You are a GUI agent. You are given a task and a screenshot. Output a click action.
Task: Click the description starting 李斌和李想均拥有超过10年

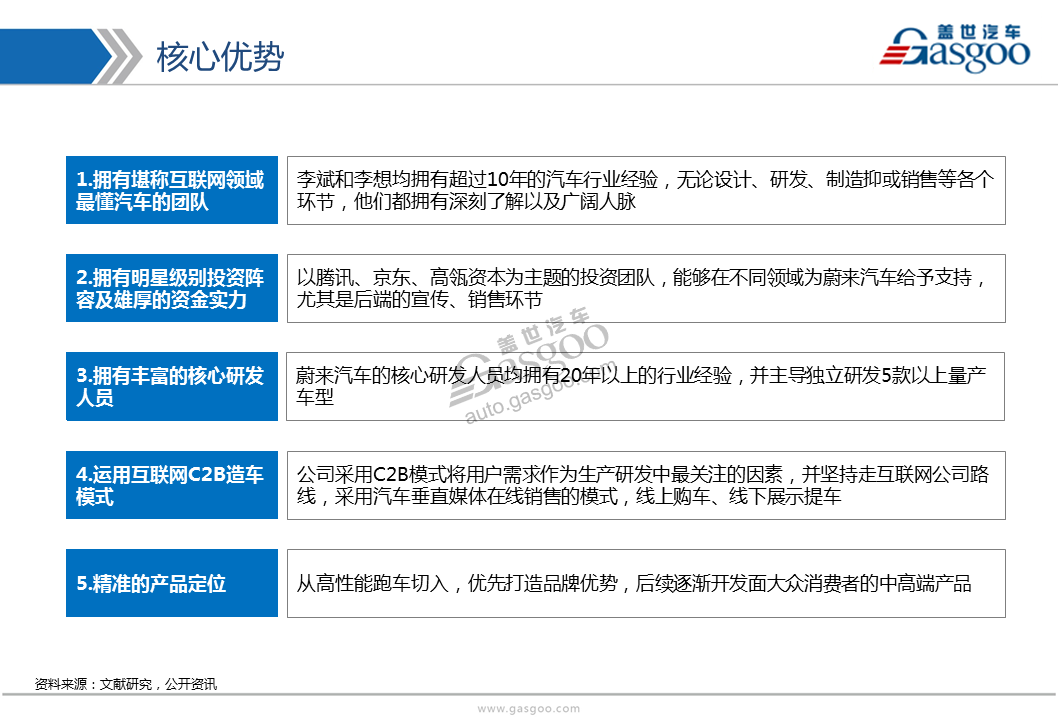pos(646,190)
